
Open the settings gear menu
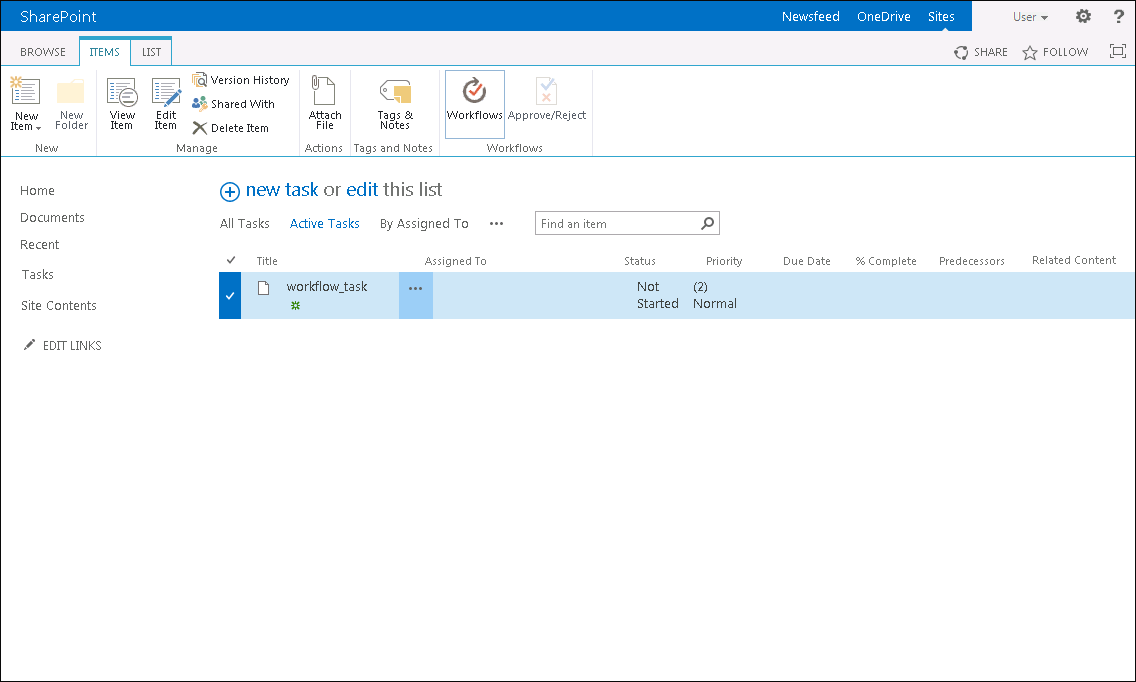click(1083, 17)
